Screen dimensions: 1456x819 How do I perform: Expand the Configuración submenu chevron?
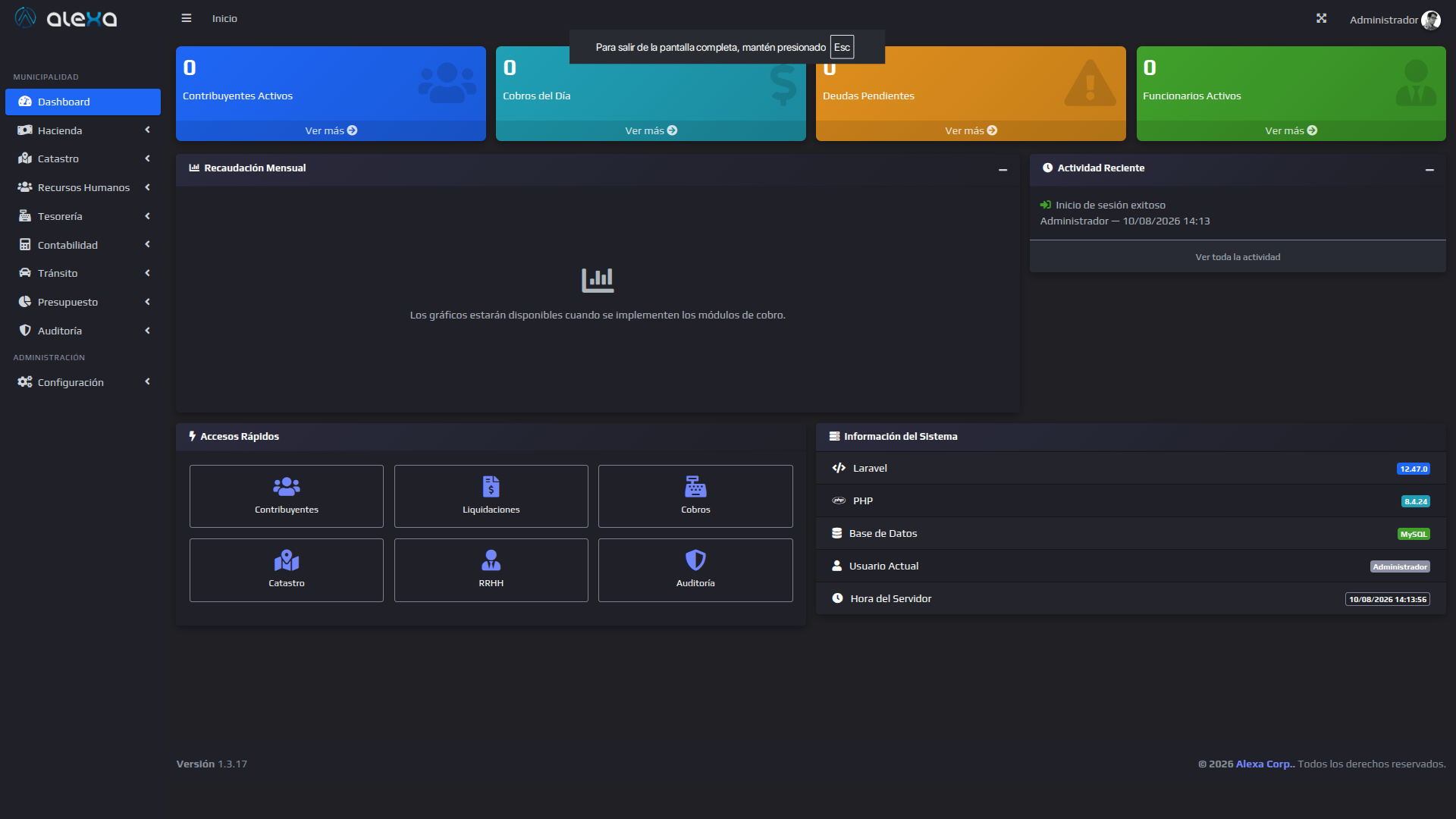pos(148,381)
